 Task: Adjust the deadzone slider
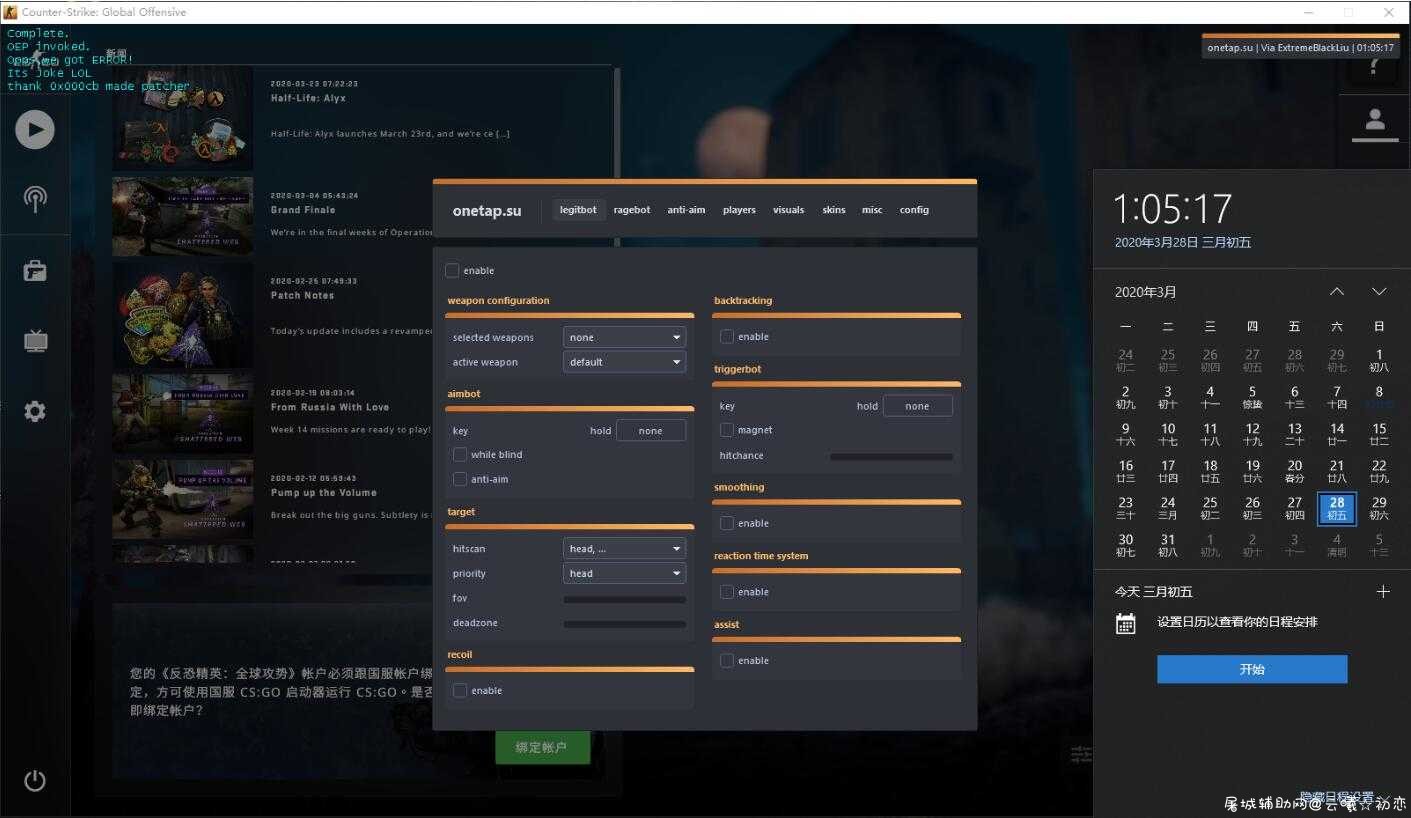[x=625, y=624]
